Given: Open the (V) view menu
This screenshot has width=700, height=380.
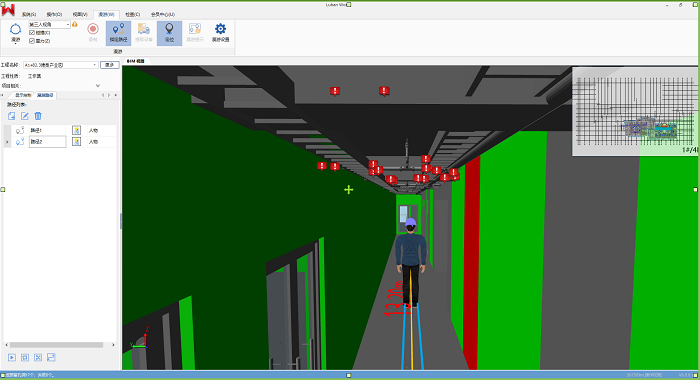Looking at the screenshot, I should [80, 14].
